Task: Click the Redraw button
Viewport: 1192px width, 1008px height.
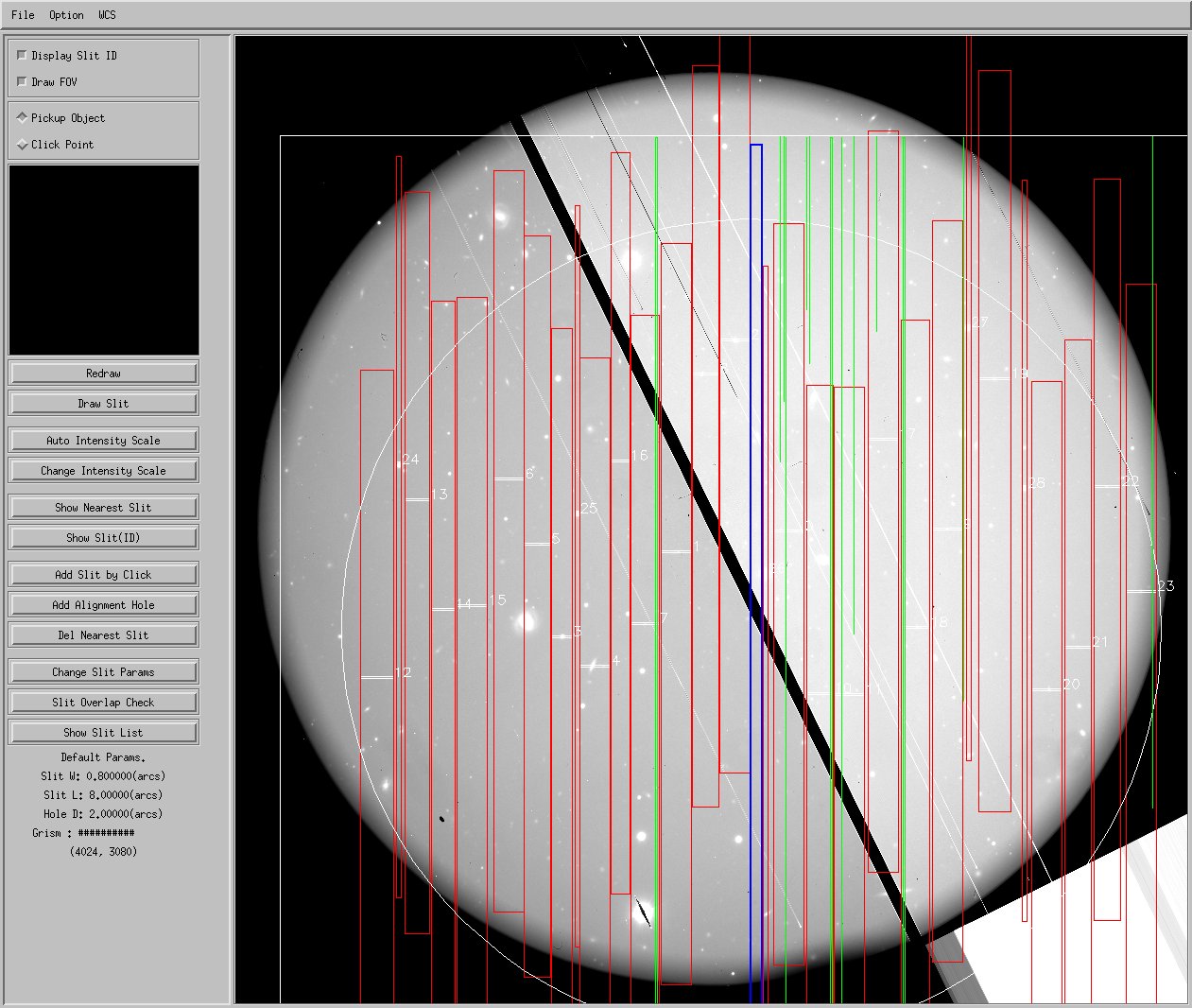Action: pos(103,374)
